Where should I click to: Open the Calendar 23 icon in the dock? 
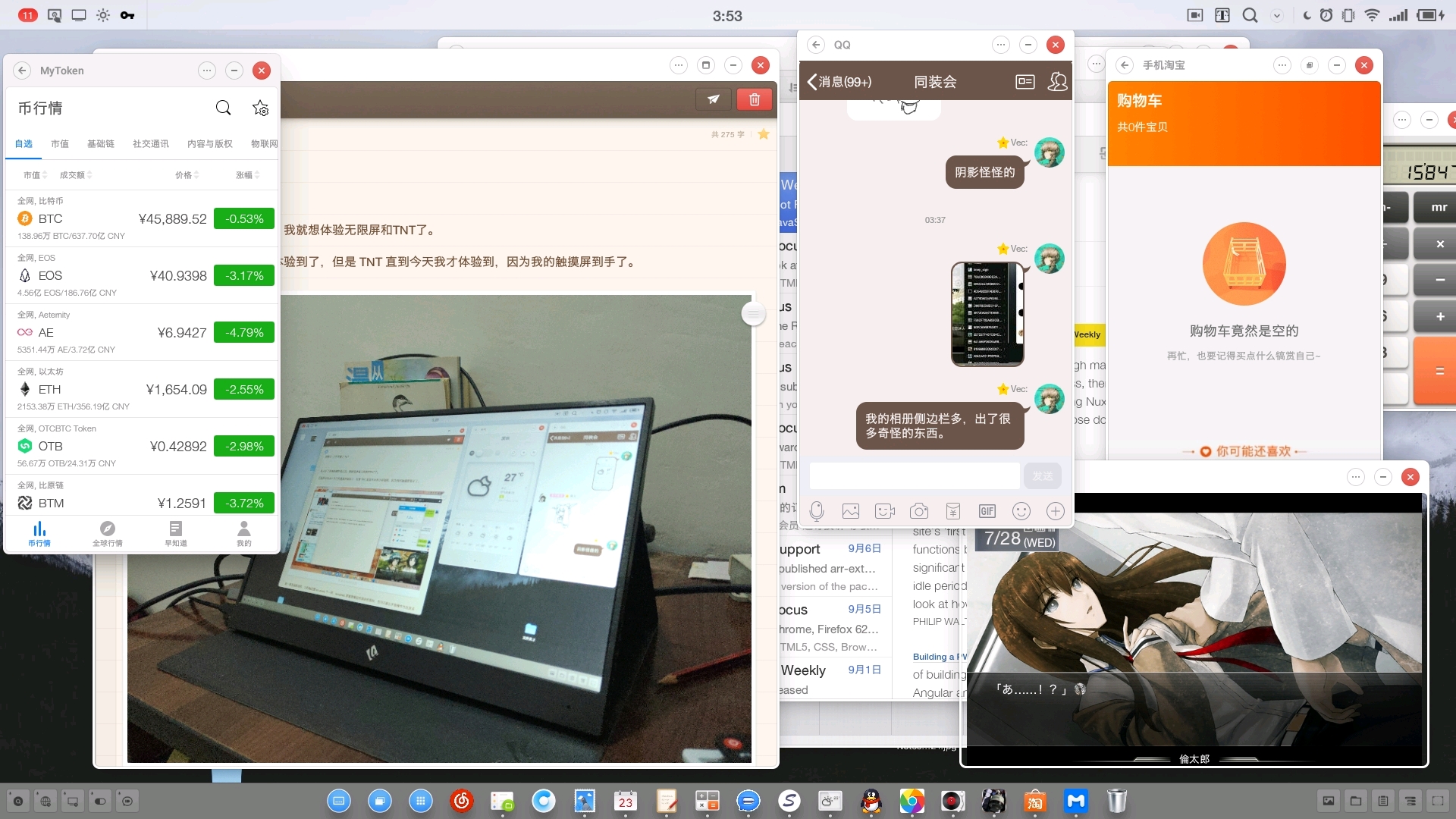pos(626,801)
